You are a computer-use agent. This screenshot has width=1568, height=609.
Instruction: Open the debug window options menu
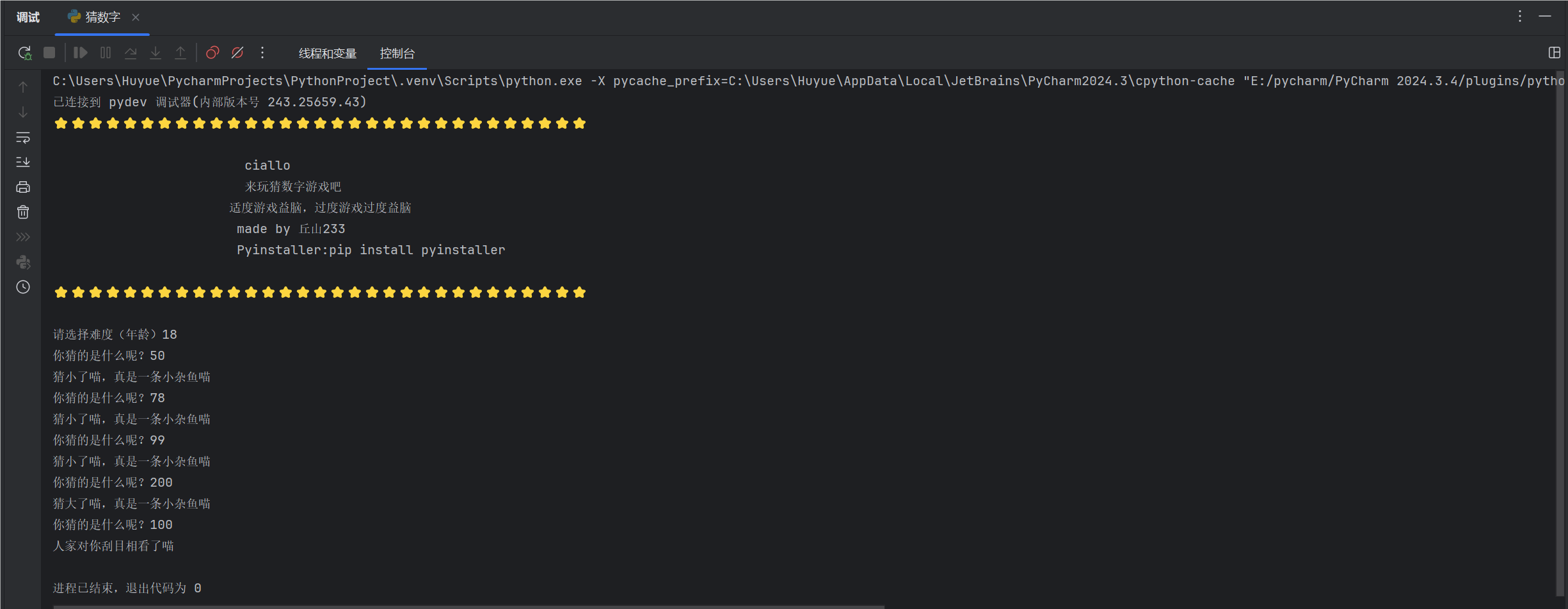click(x=1520, y=17)
